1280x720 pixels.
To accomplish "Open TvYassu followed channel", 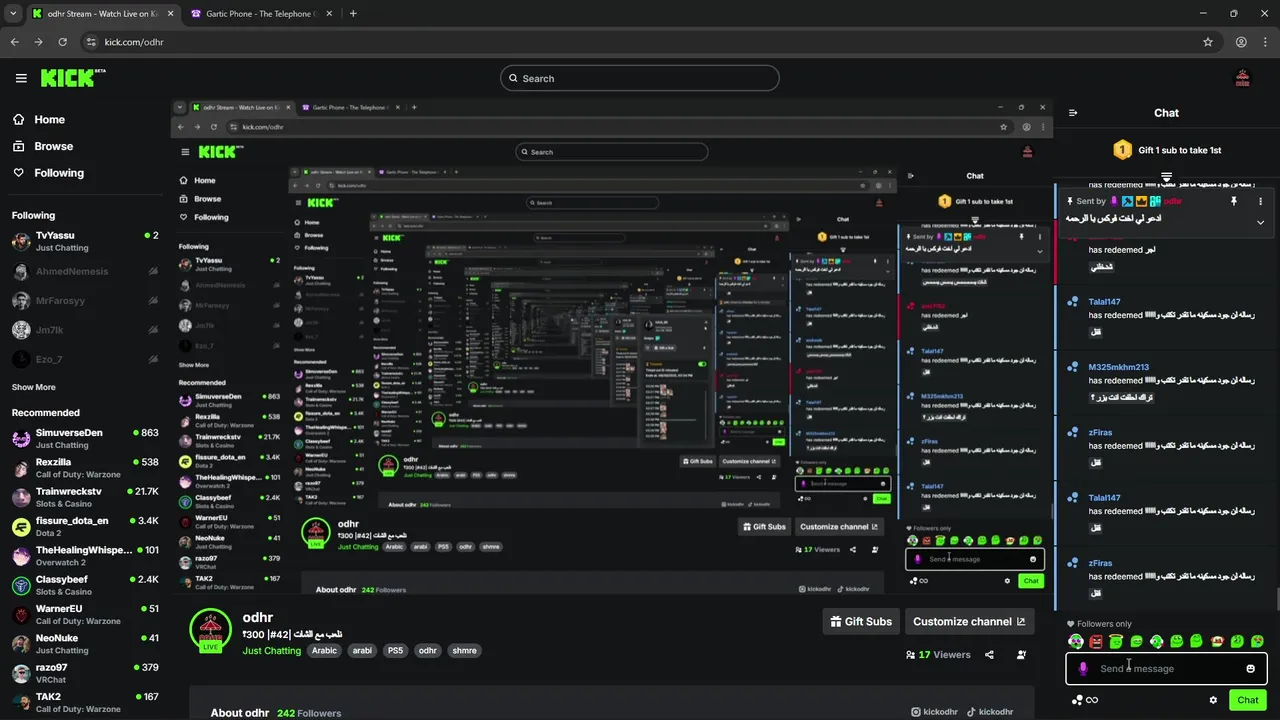I will (x=85, y=241).
